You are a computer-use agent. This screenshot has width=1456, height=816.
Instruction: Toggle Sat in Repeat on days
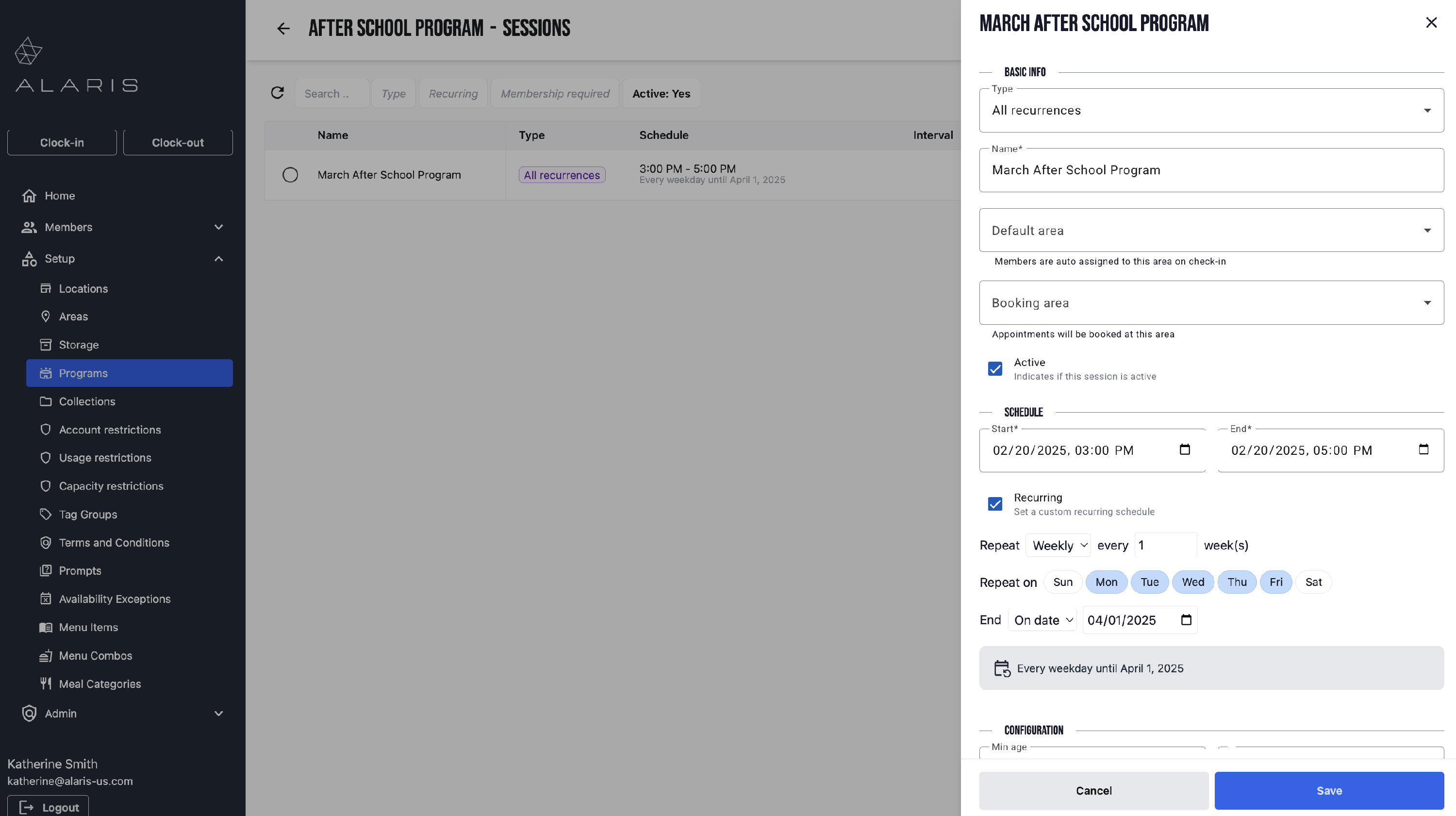pyautogui.click(x=1313, y=582)
